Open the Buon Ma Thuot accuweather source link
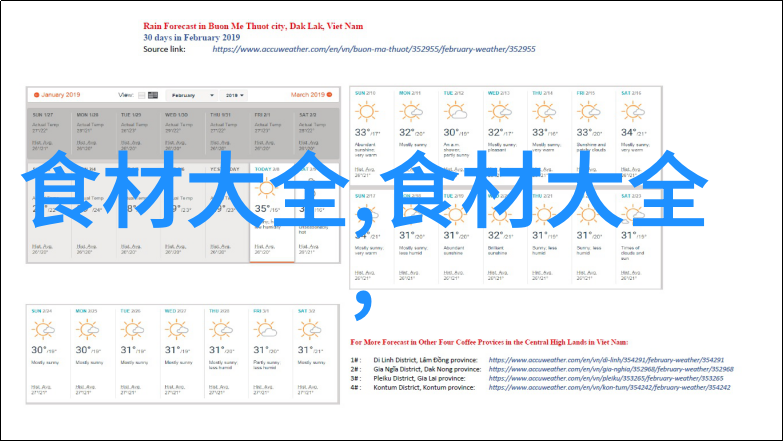Image resolution: width=784 pixels, height=442 pixels. tap(374, 49)
